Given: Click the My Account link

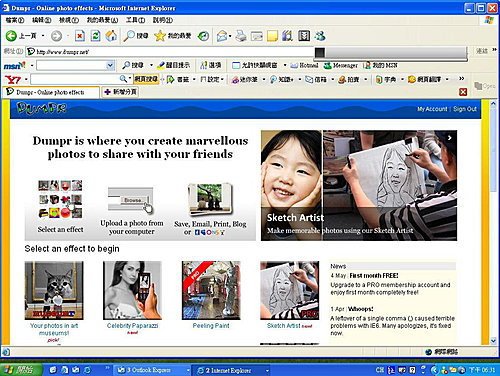Looking at the screenshot, I should 432,109.
